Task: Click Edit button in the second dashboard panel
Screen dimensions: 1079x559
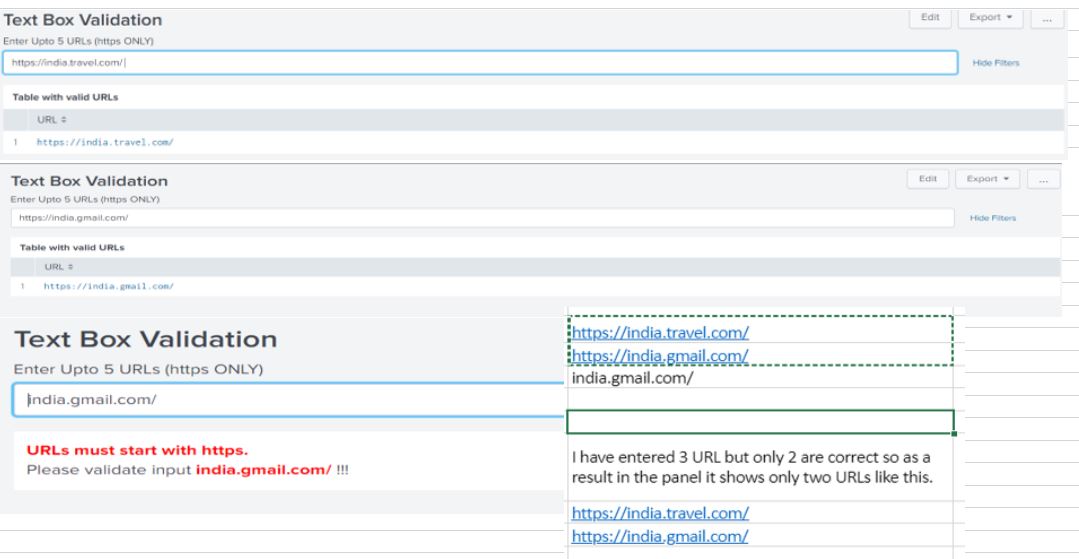Action: click(x=927, y=179)
